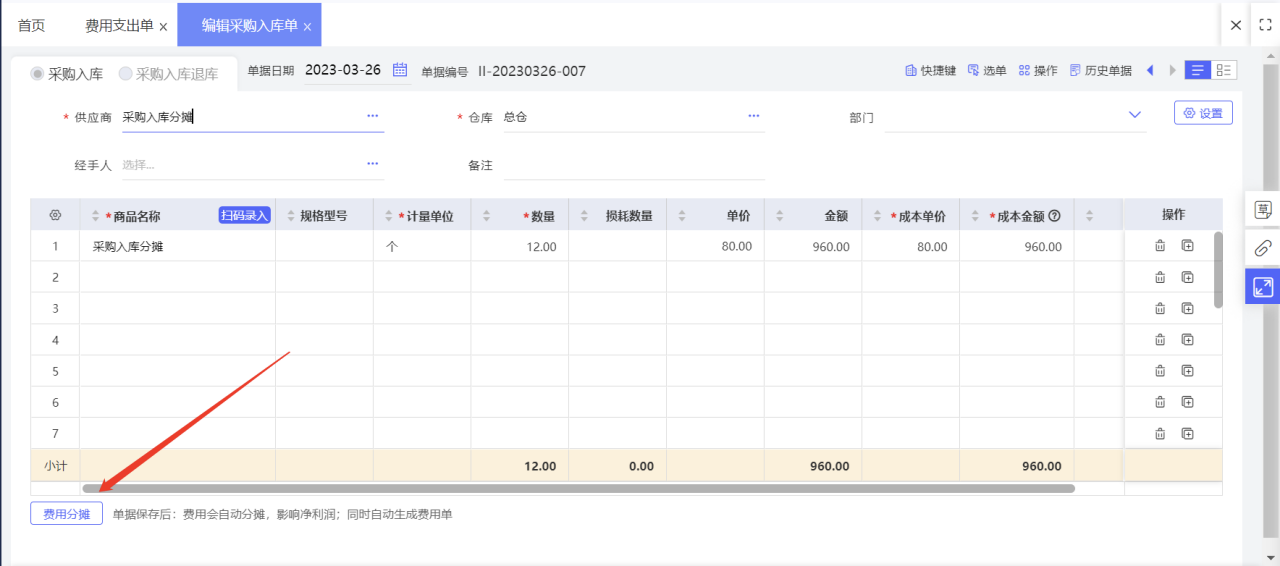Delete row 1 with trash icon
This screenshot has height=566, width=1280.
(1160, 246)
